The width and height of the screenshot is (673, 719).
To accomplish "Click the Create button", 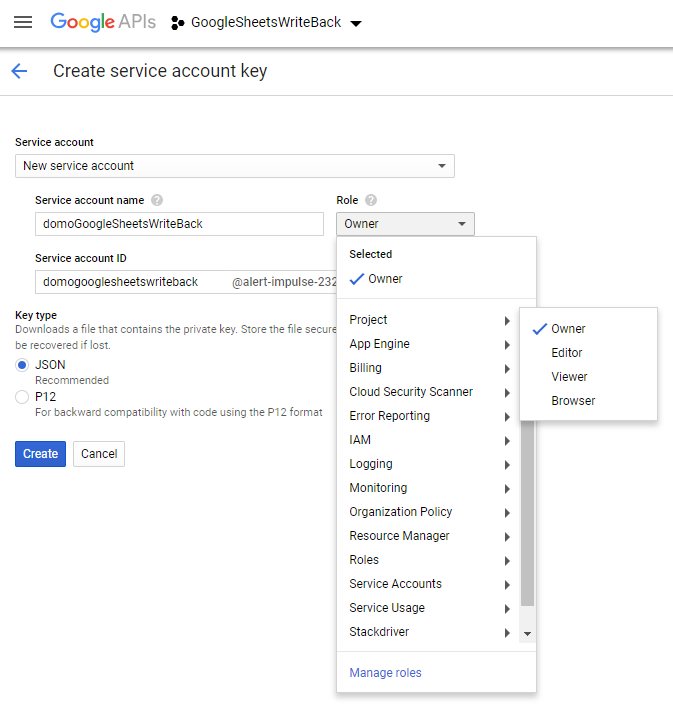I will click(40, 454).
